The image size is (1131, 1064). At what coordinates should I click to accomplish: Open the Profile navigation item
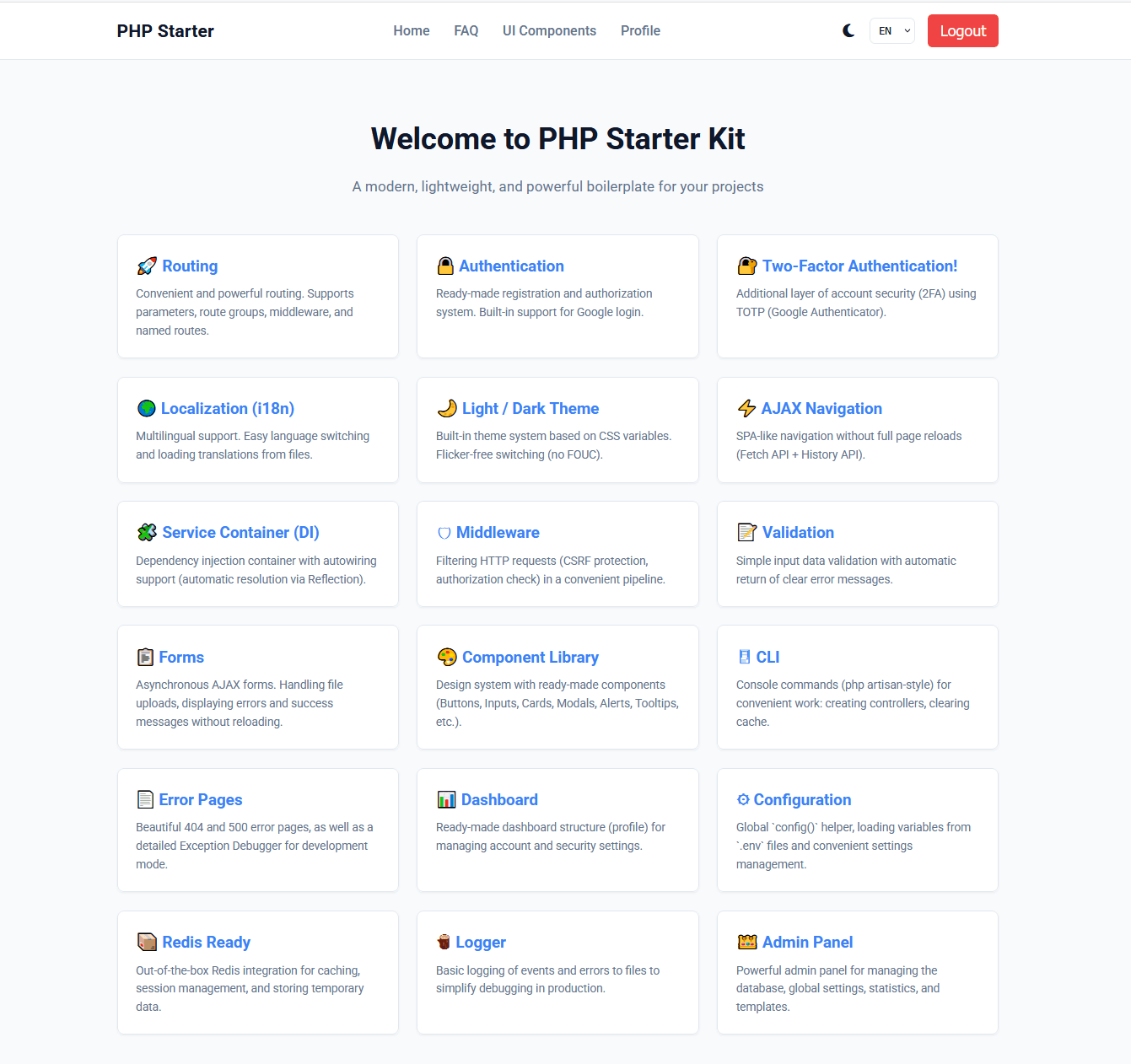(640, 31)
